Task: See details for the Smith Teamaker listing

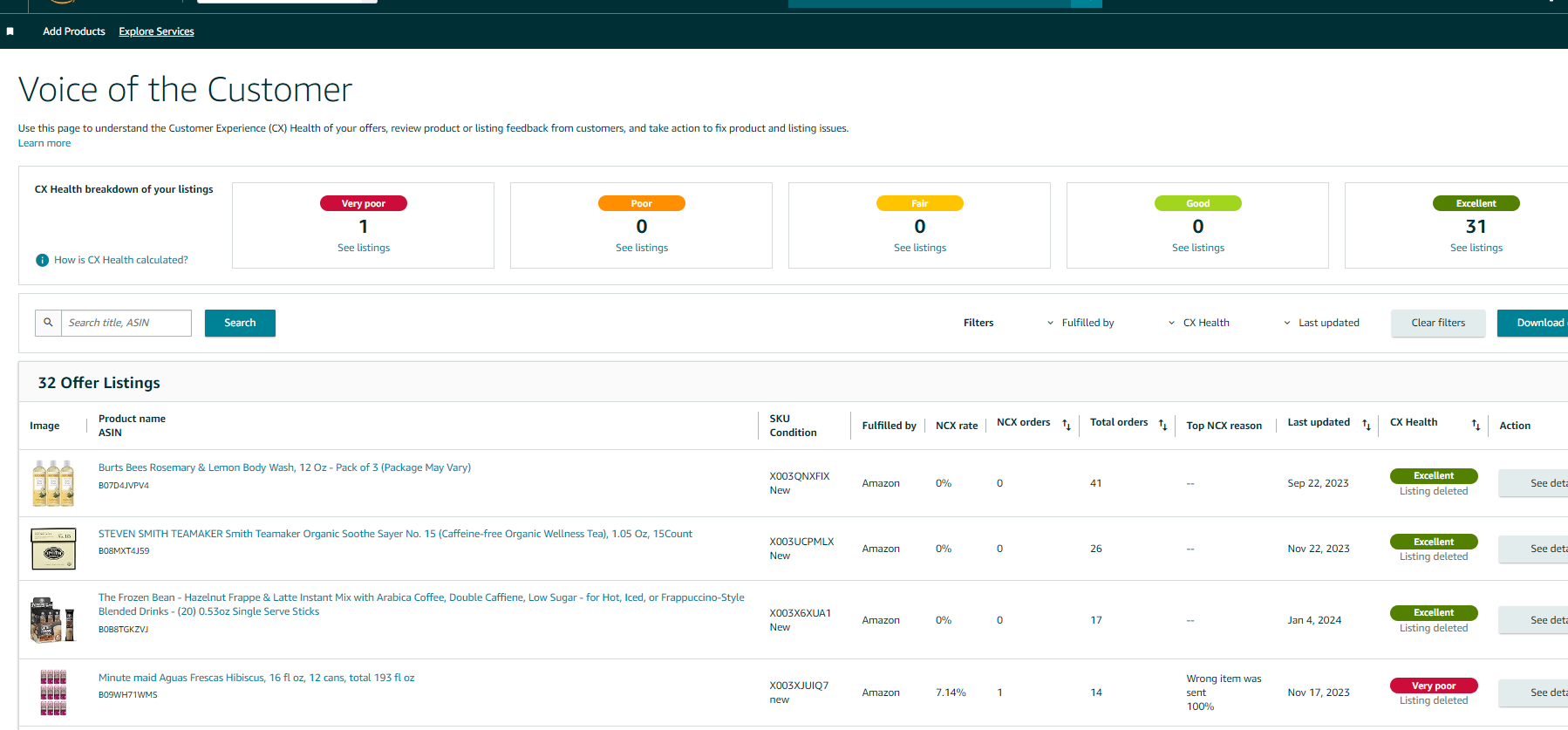Action: click(x=1534, y=549)
